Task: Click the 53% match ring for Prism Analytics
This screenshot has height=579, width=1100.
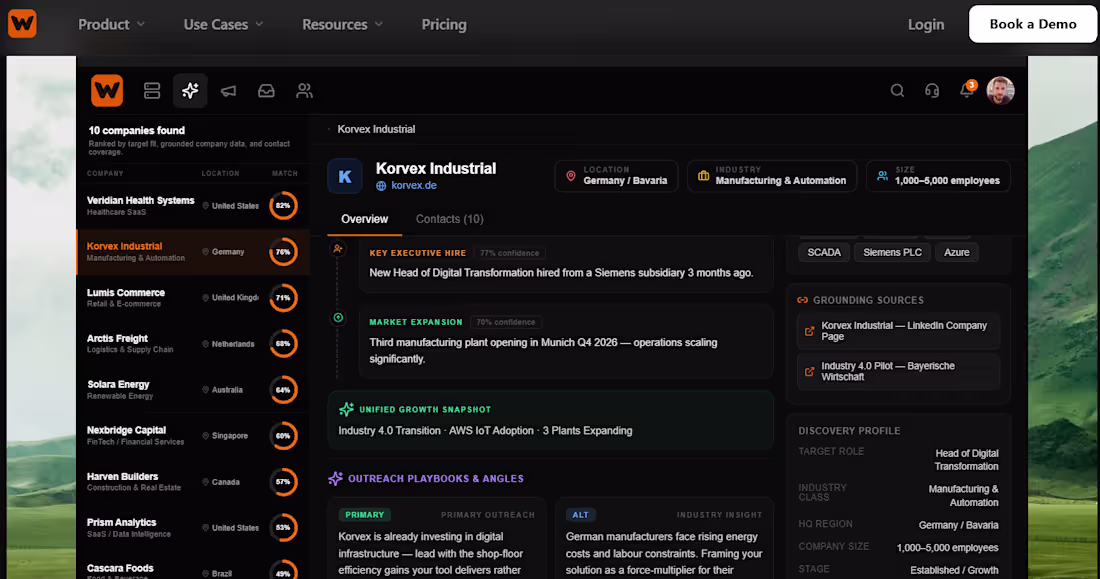Action: 283,528
